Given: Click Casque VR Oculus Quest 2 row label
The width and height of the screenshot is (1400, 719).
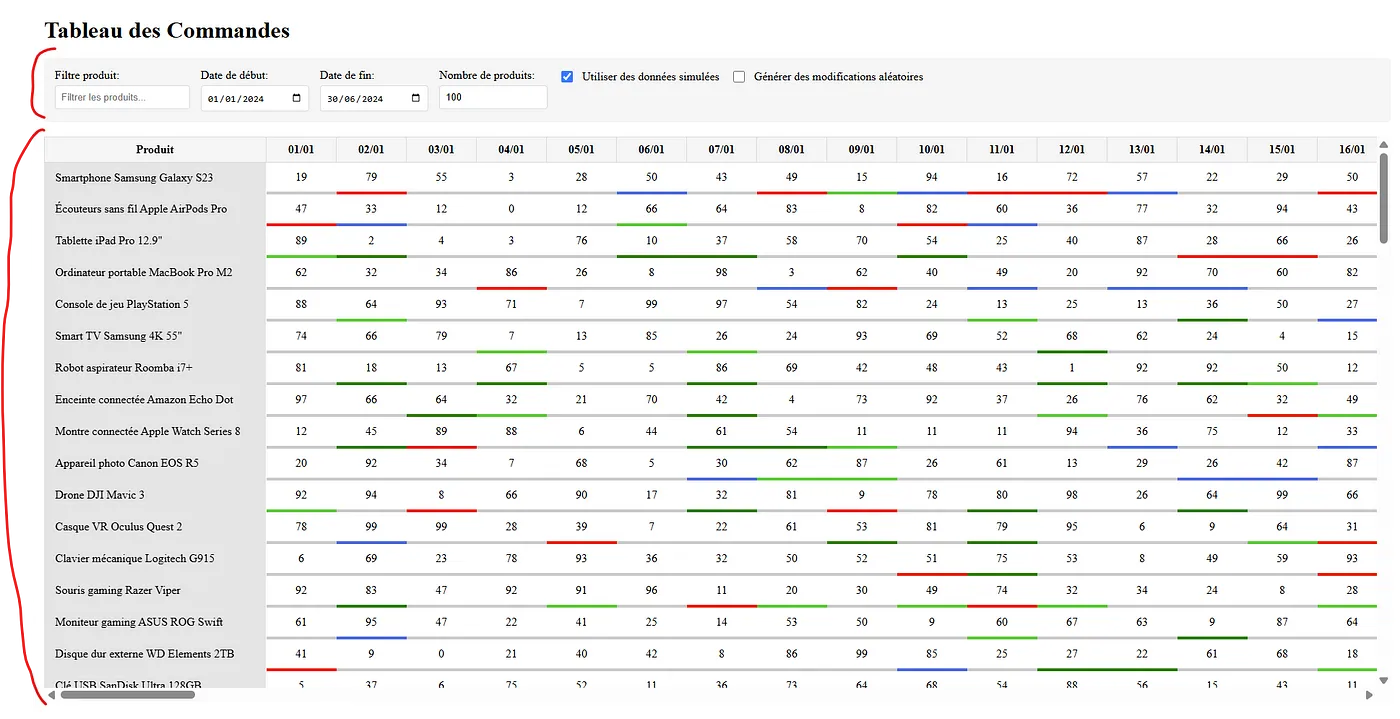Looking at the screenshot, I should (x=118, y=527).
